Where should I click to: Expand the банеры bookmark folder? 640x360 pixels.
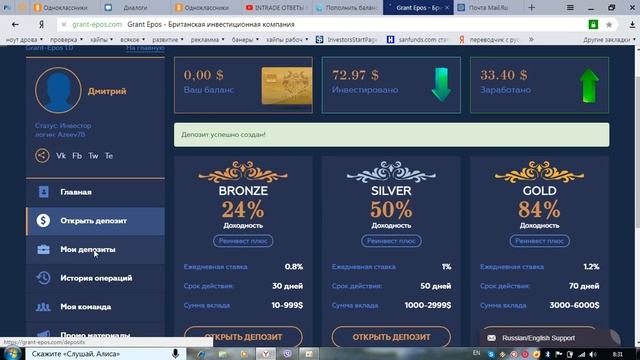245,40
